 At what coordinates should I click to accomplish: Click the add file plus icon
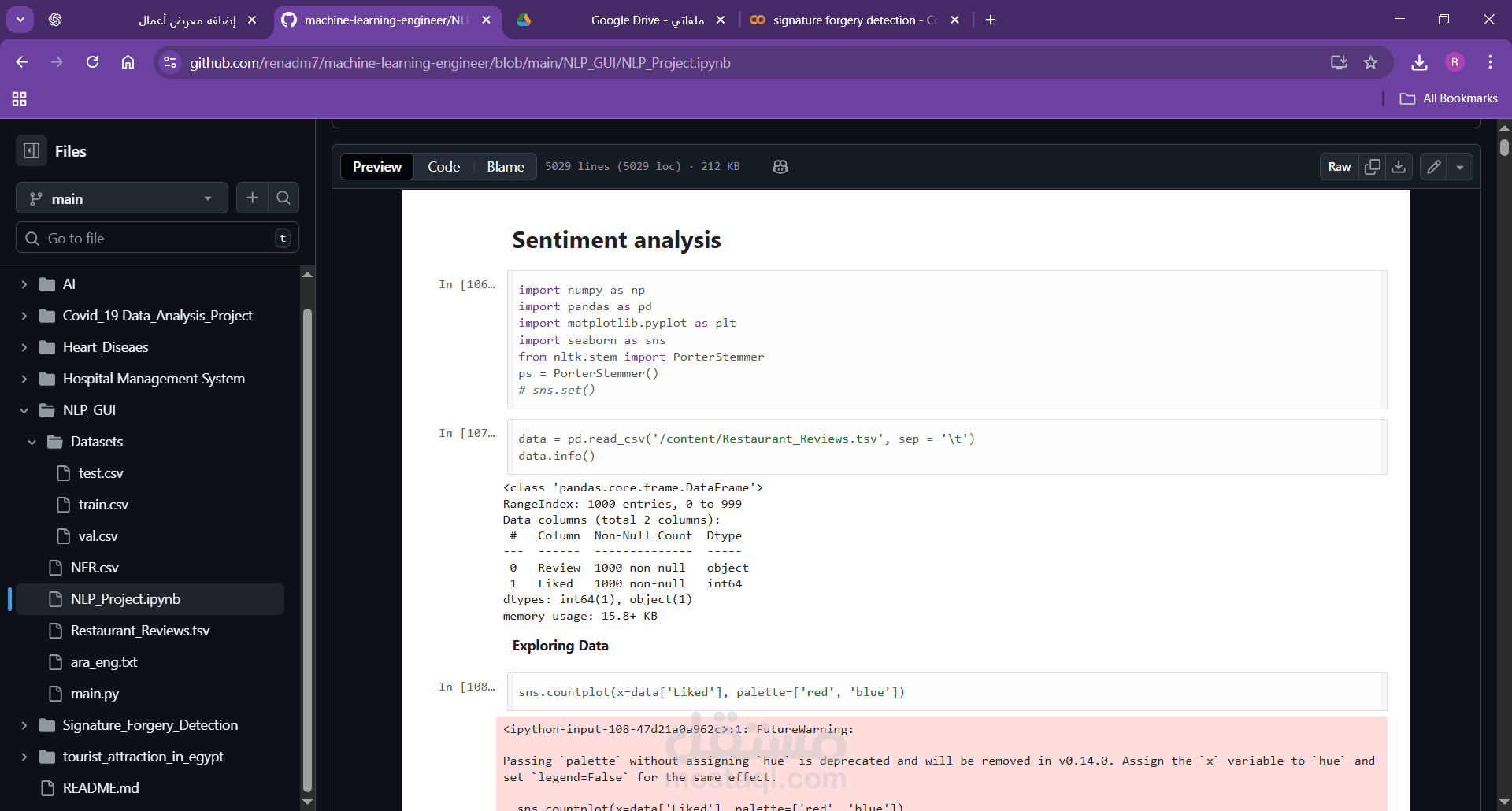[x=252, y=198]
